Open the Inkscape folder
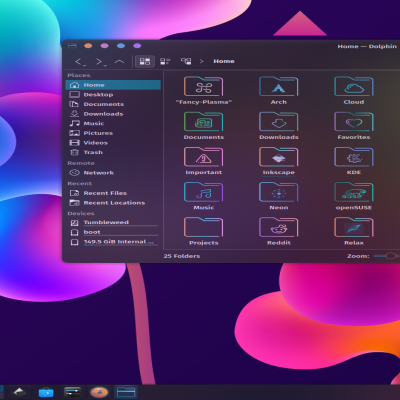 tap(279, 157)
